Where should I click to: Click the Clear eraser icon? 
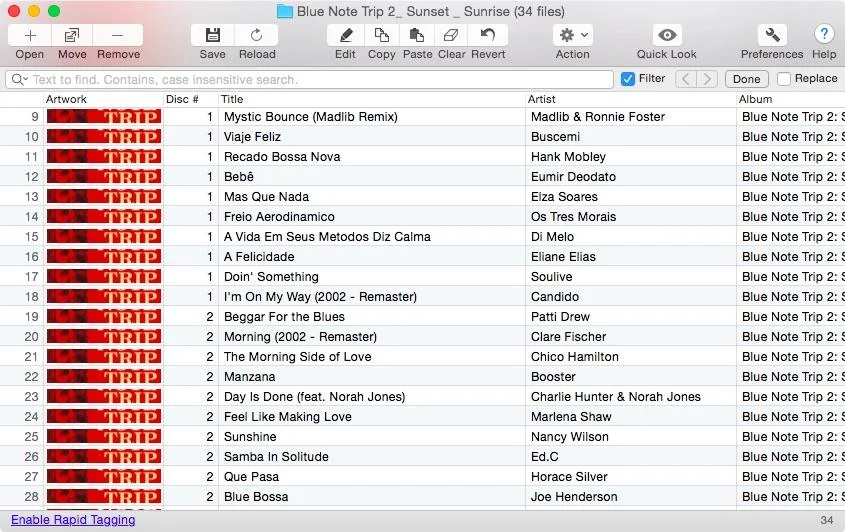pos(451,36)
